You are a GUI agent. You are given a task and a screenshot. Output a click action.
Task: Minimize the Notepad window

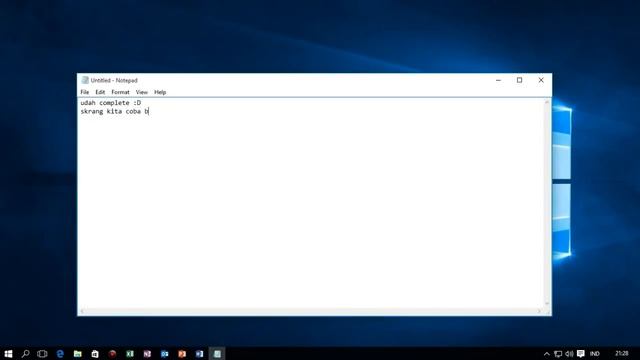pyautogui.click(x=498, y=80)
